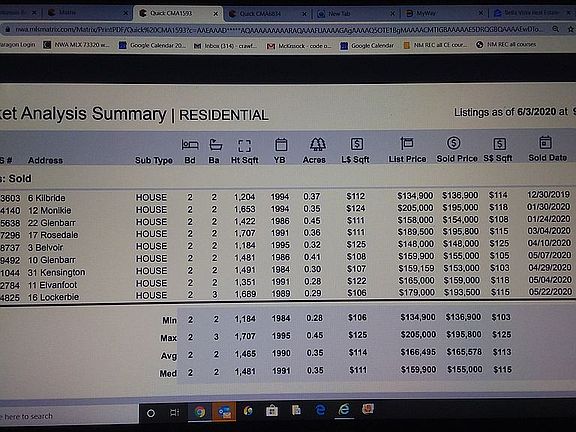
Task: Select the 22 Glenbarr address
Action: click(52, 223)
